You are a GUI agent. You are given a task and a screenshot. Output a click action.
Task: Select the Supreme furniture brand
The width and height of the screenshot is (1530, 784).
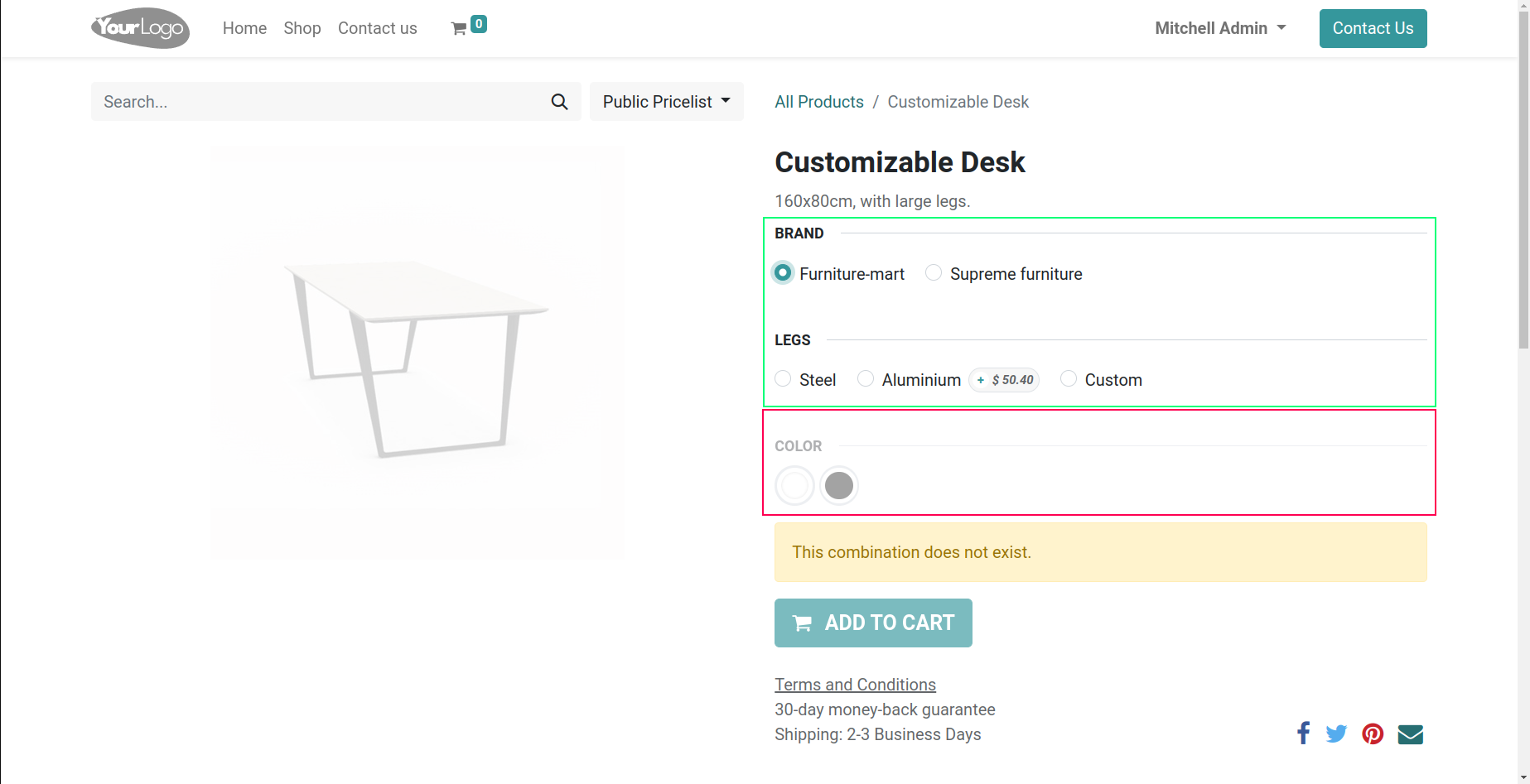[x=934, y=273]
